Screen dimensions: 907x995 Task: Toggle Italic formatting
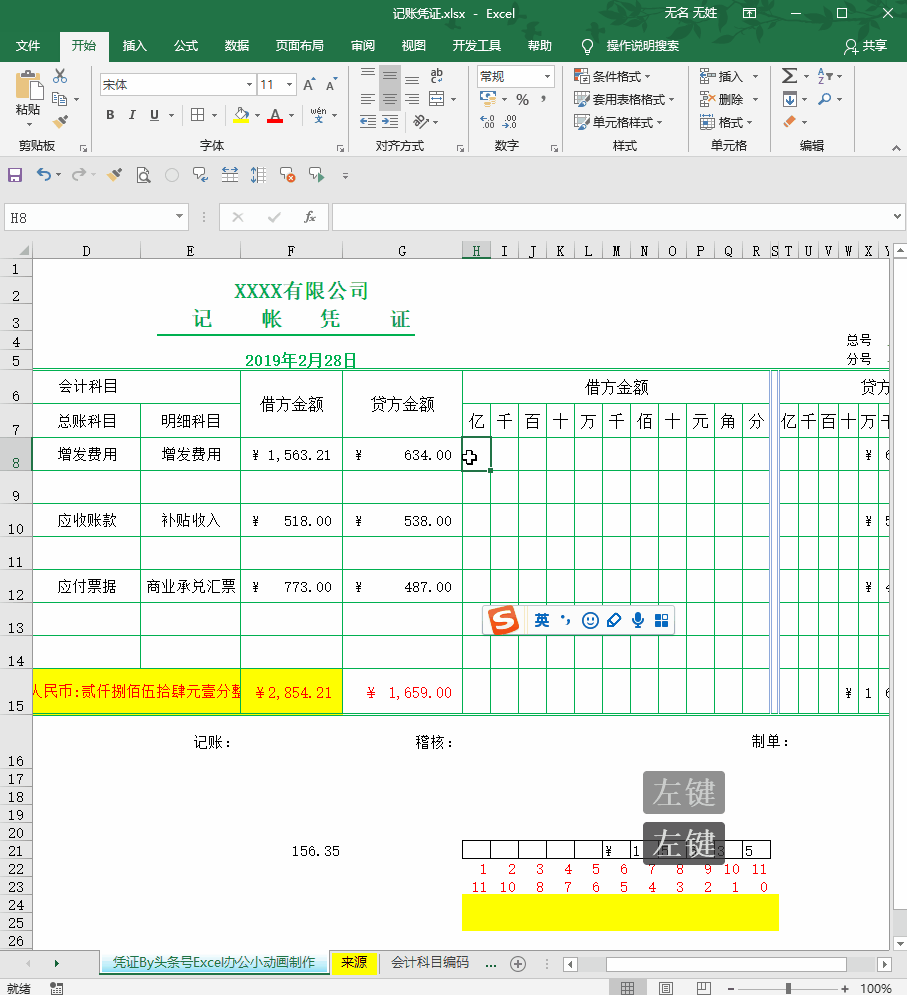click(132, 115)
